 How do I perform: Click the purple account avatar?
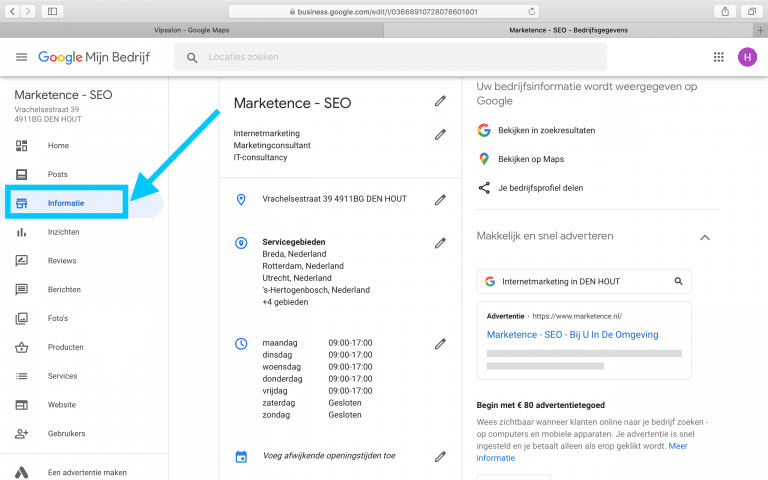coord(747,57)
